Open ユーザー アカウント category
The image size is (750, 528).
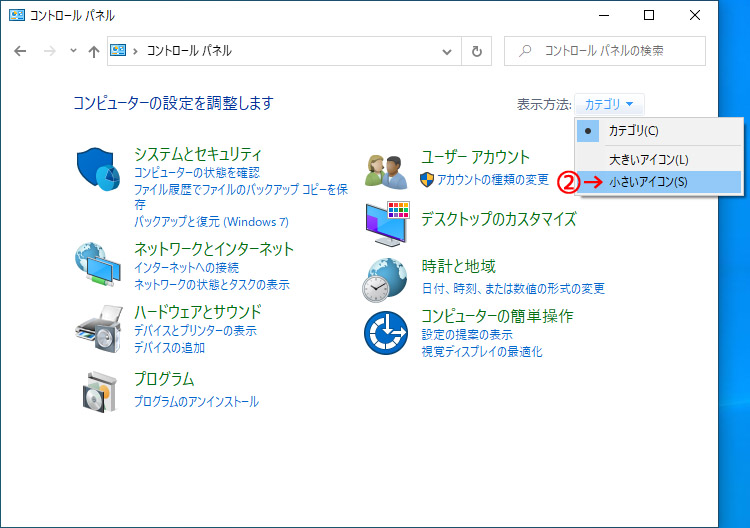click(x=475, y=156)
